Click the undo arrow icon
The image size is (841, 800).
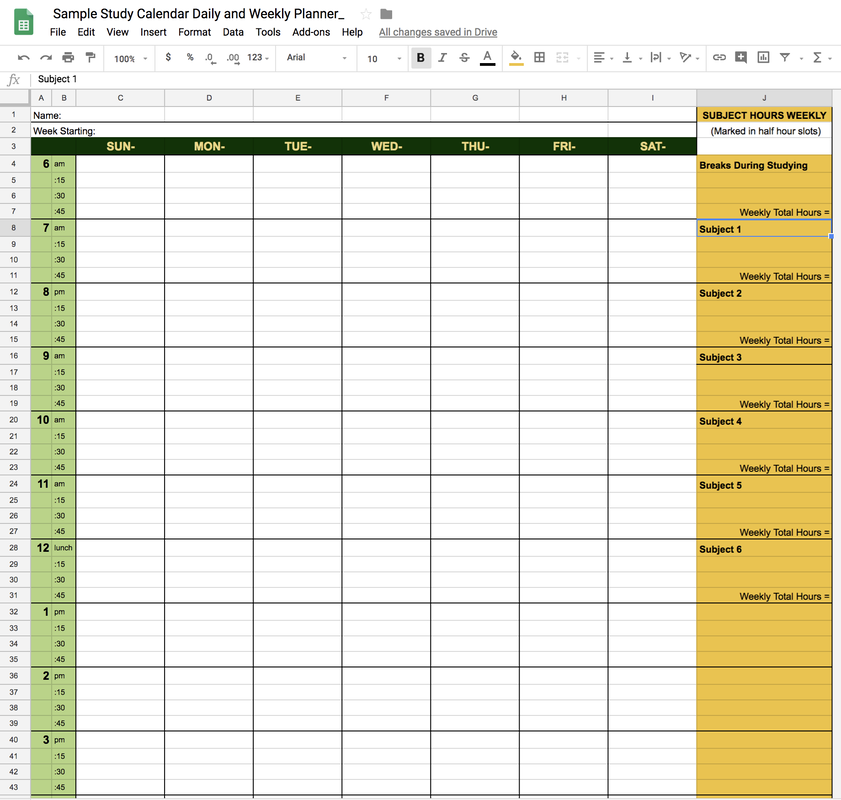click(x=24, y=58)
